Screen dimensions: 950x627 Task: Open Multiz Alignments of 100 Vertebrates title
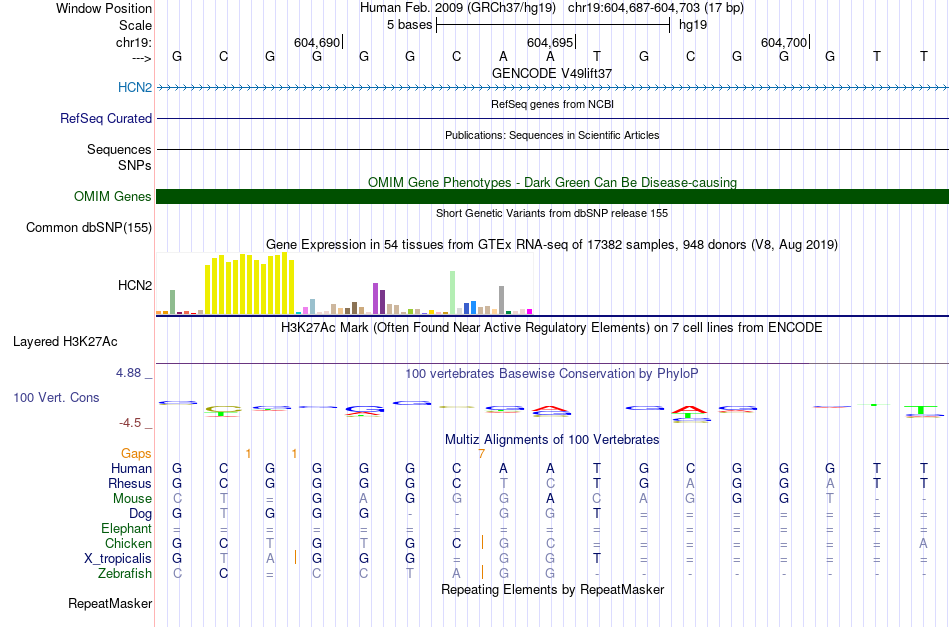pos(552,440)
